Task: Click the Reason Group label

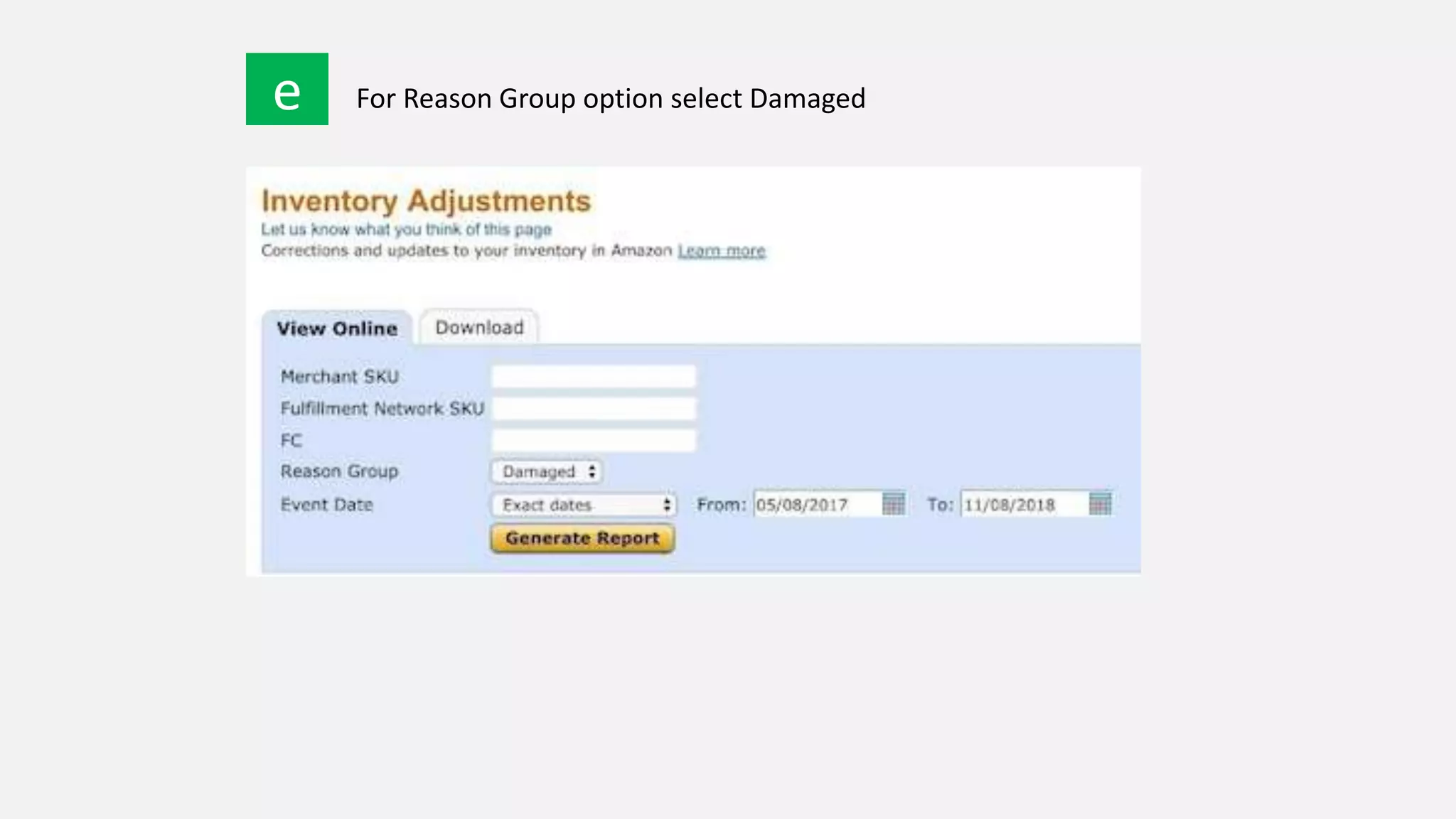Action: (339, 472)
